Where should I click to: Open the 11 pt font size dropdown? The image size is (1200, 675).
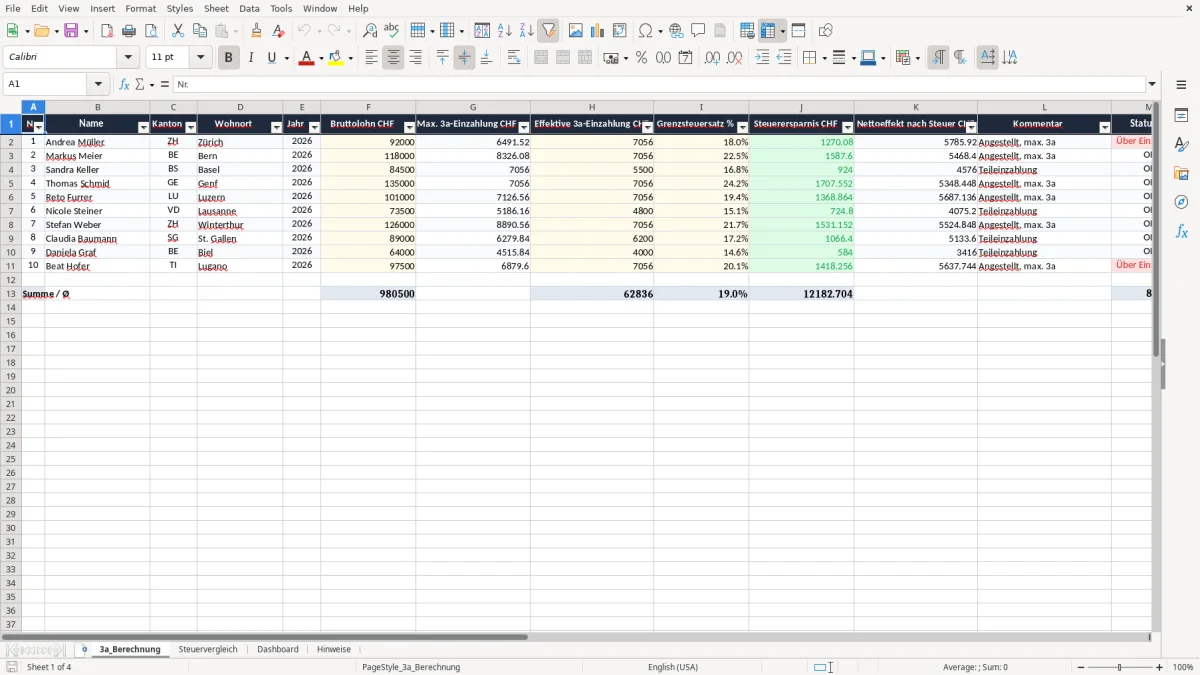(x=200, y=58)
